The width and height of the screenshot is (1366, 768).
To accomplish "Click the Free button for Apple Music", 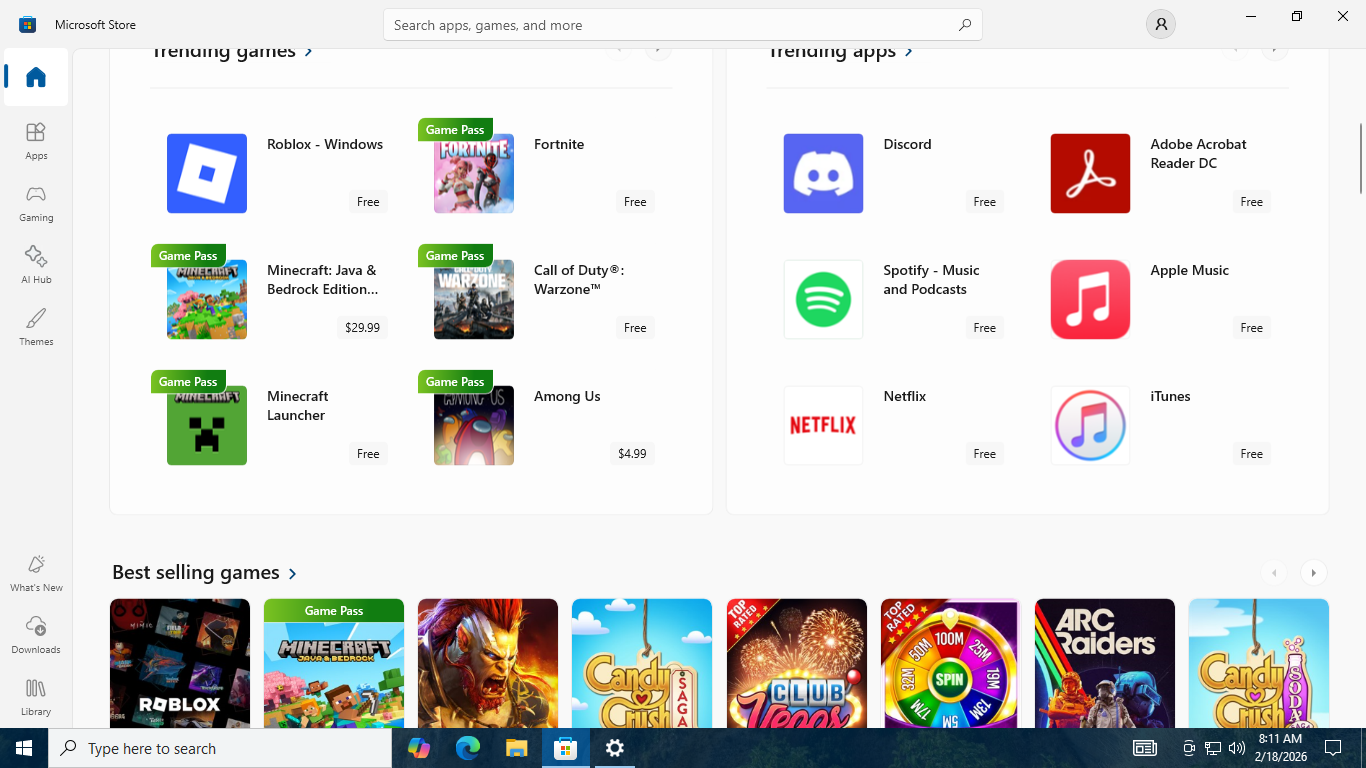I will pos(1252,327).
